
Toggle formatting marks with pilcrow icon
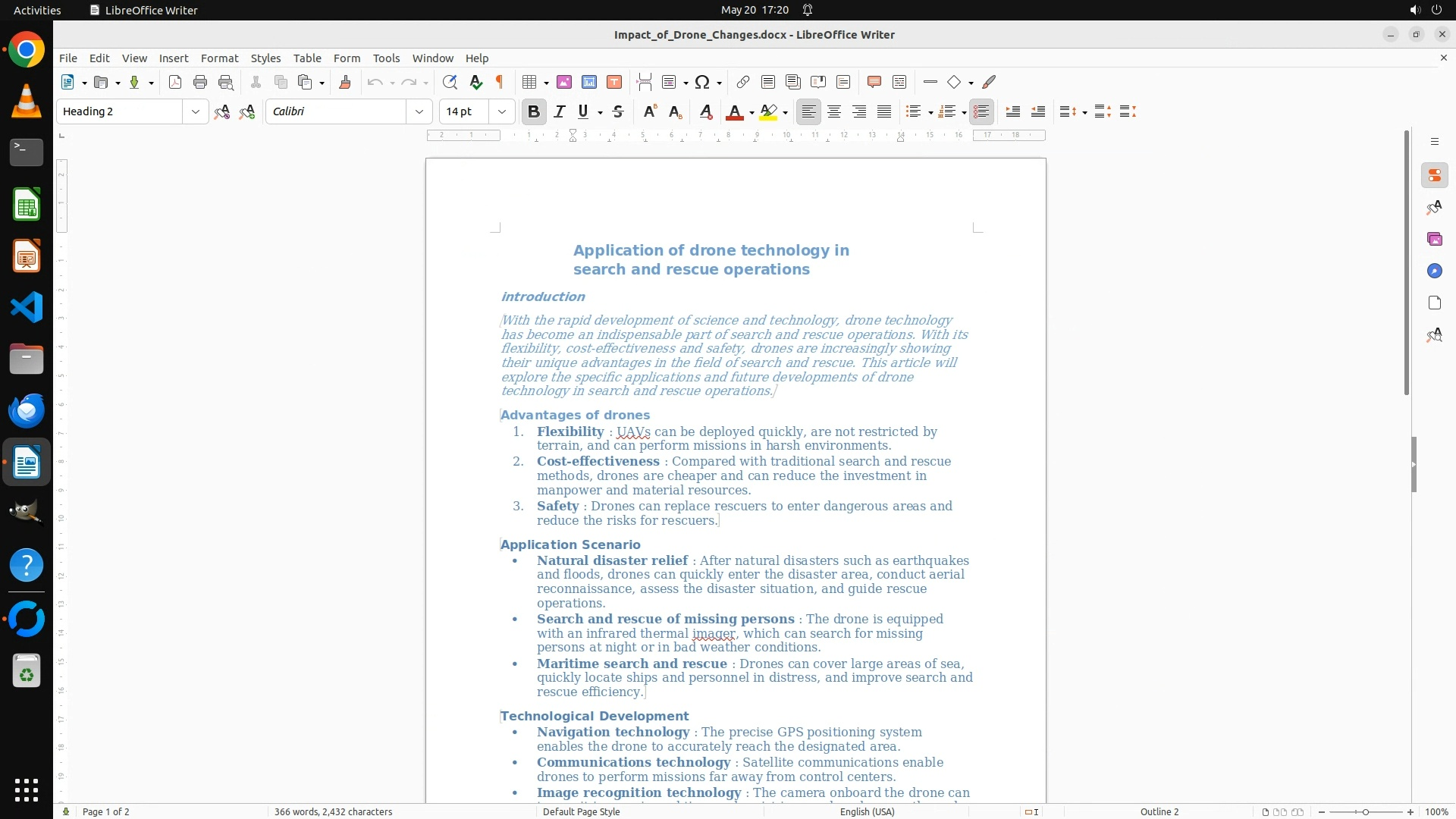pos(500,83)
